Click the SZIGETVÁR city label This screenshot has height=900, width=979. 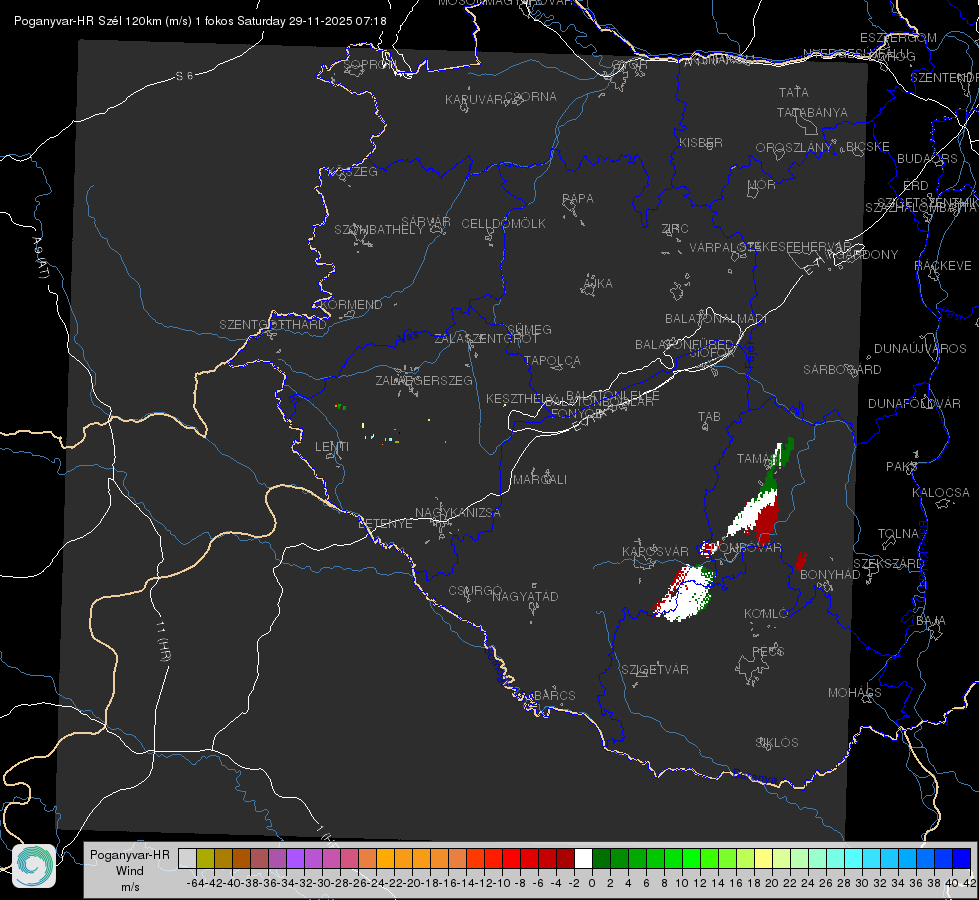click(x=655, y=670)
